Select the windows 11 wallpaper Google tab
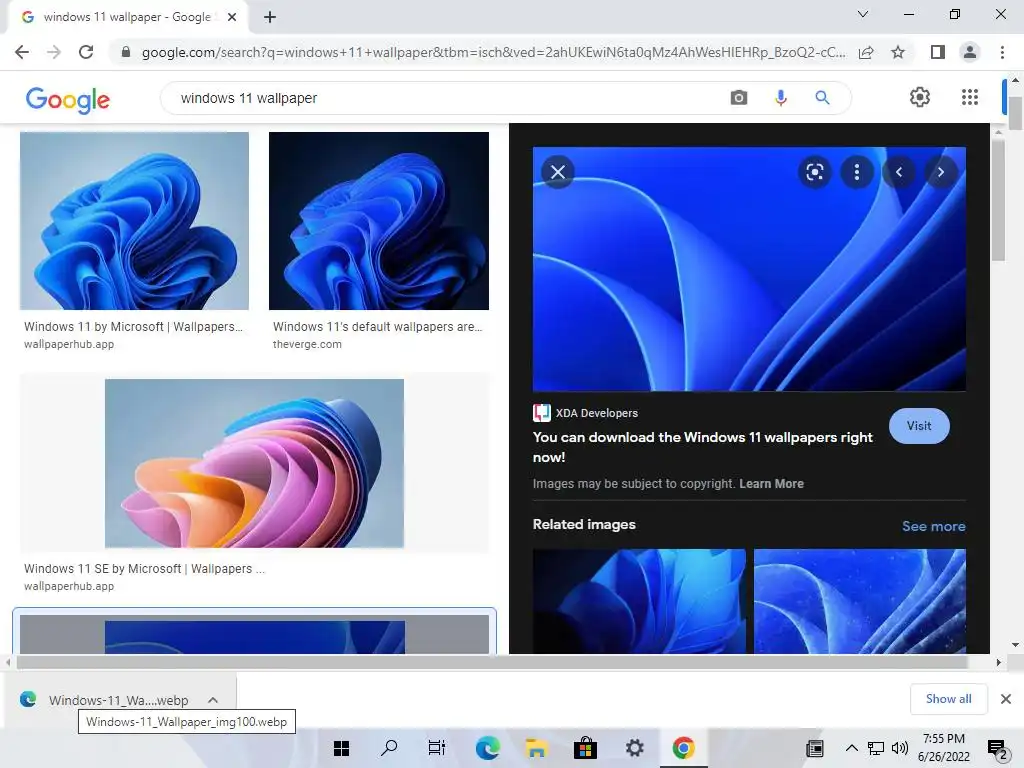Image resolution: width=1024 pixels, height=768 pixels. tap(127, 17)
